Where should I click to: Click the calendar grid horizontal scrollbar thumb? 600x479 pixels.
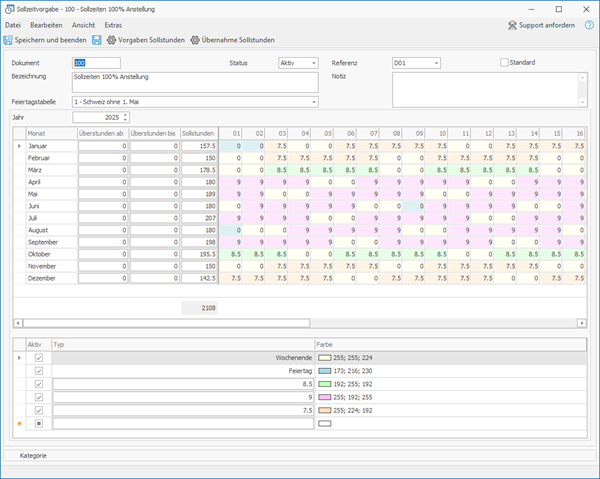(x=166, y=323)
